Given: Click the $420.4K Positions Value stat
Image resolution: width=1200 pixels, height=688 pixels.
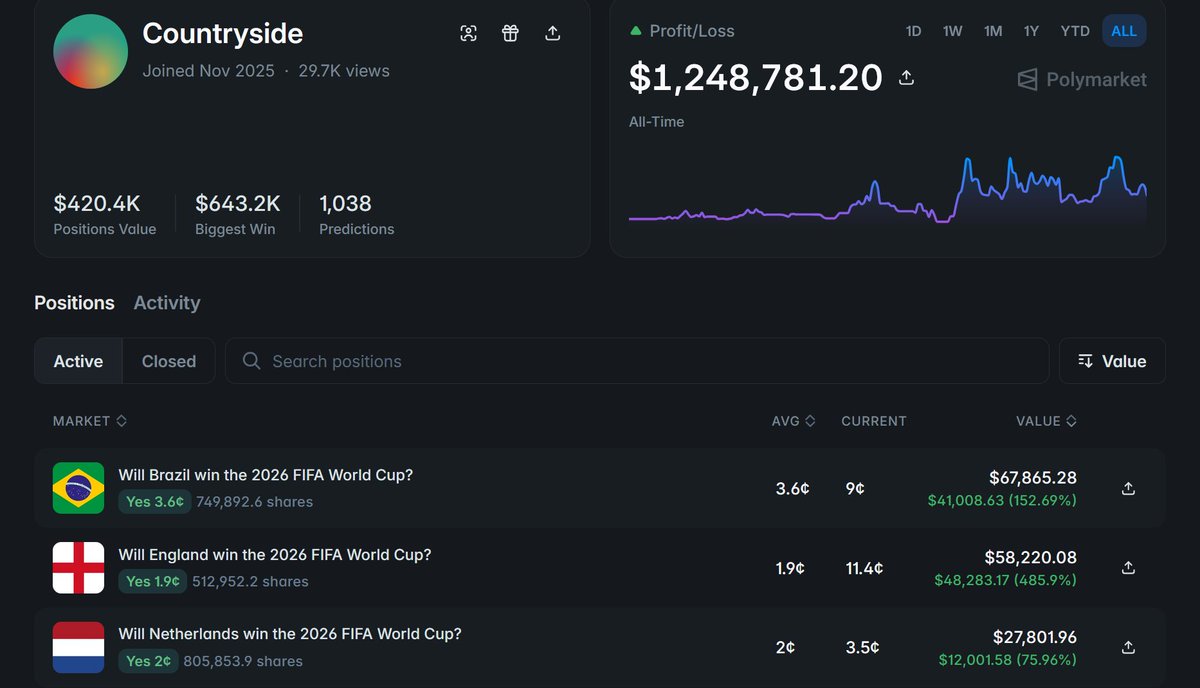Looking at the screenshot, I should click(105, 215).
